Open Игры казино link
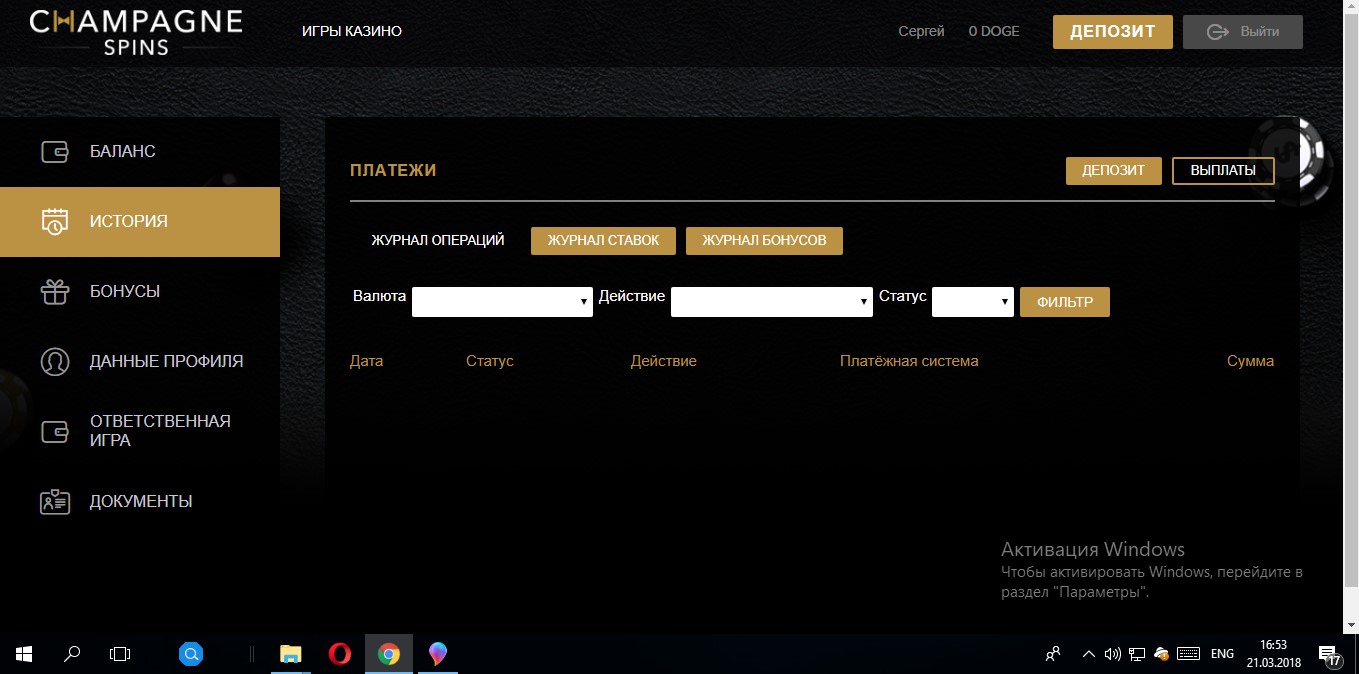Image resolution: width=1359 pixels, height=674 pixels. 352,31
